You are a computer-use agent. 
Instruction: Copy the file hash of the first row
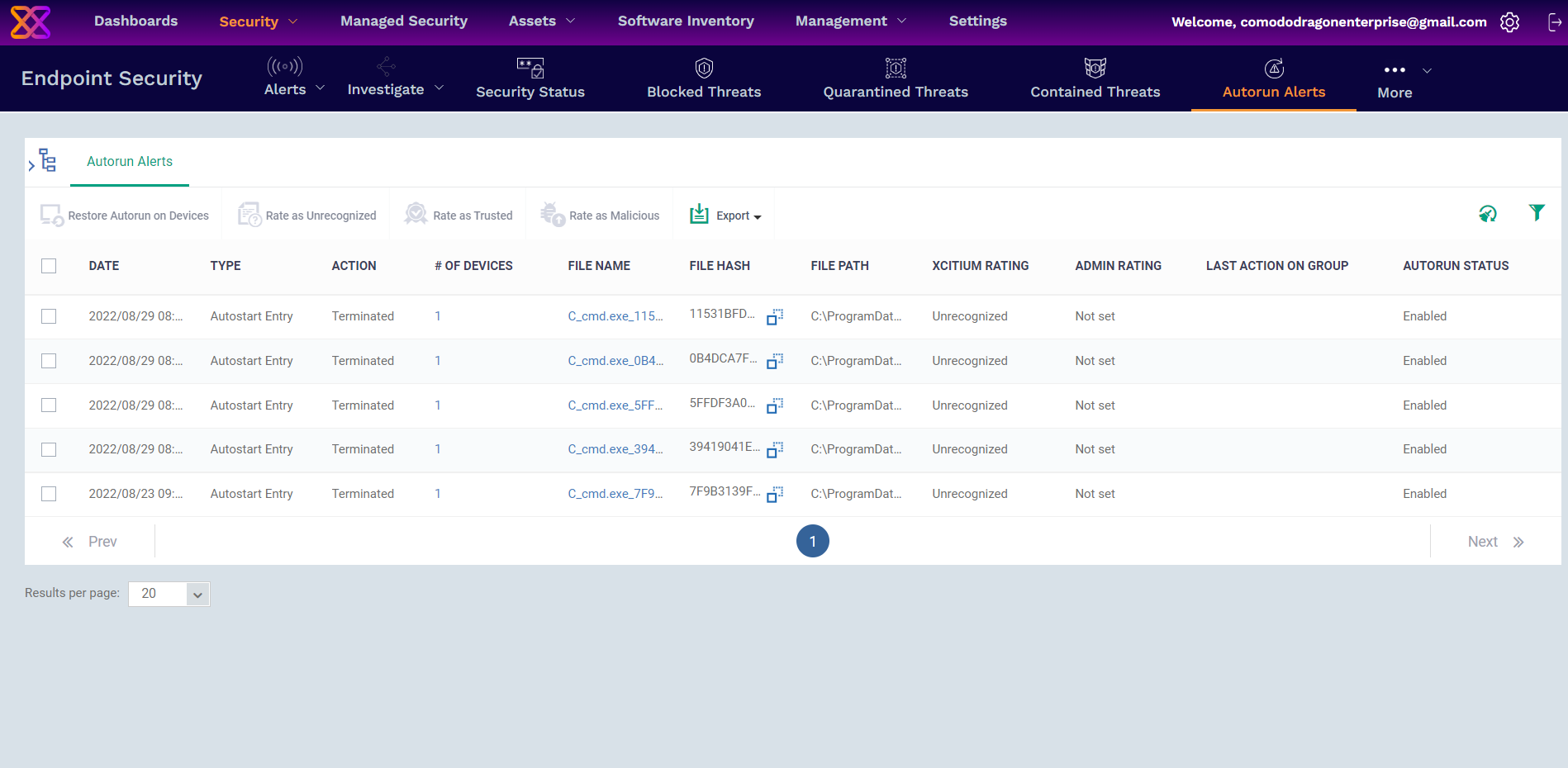pyautogui.click(x=774, y=316)
